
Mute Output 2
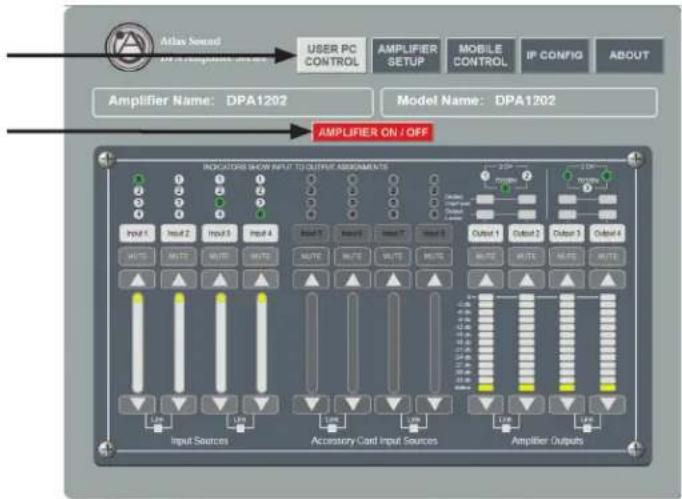point(526,257)
